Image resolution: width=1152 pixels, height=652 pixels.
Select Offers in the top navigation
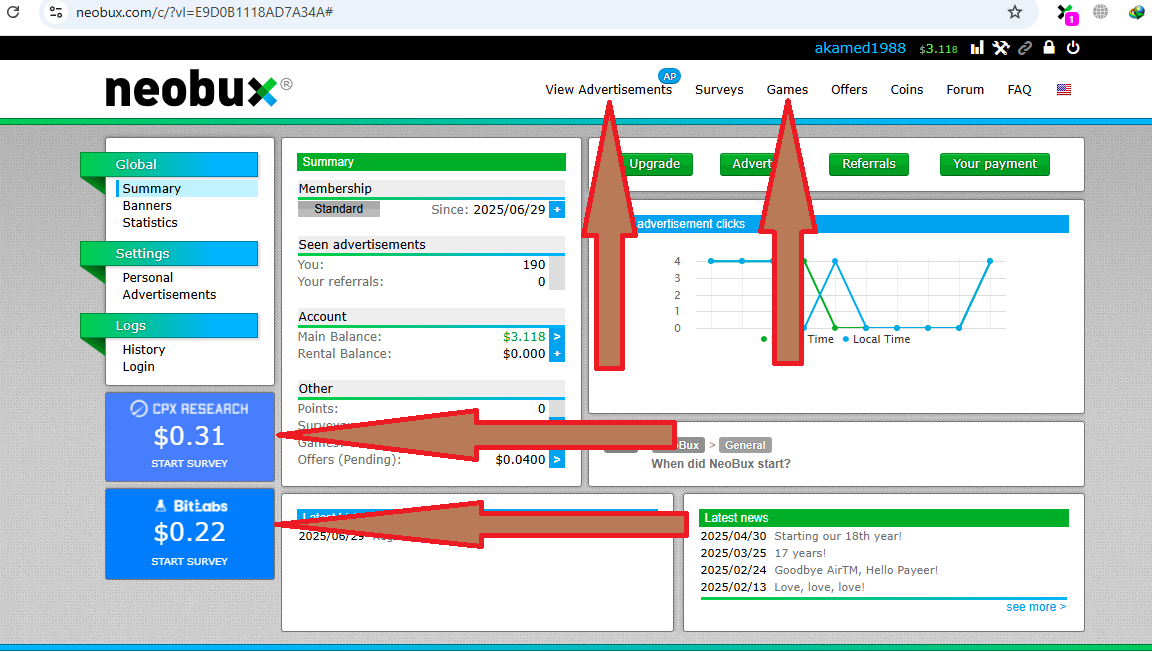click(x=849, y=90)
